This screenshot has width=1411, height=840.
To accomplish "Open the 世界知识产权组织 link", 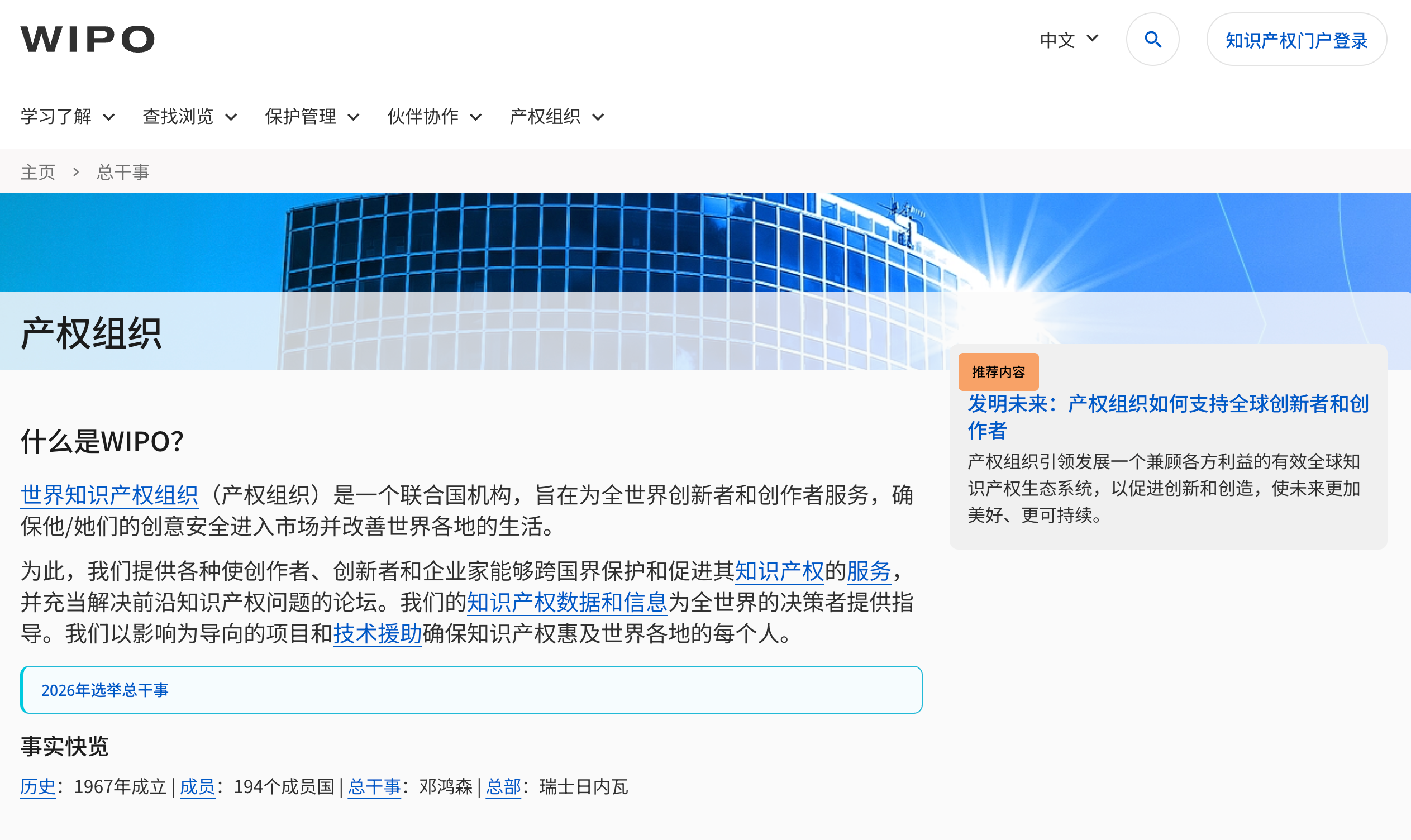I will (109, 494).
